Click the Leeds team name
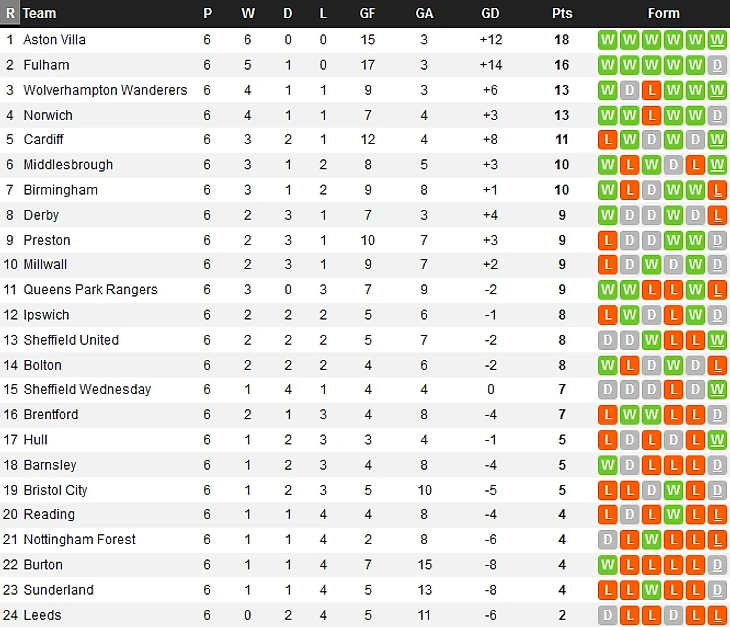This screenshot has width=730, height=627. [x=42, y=615]
